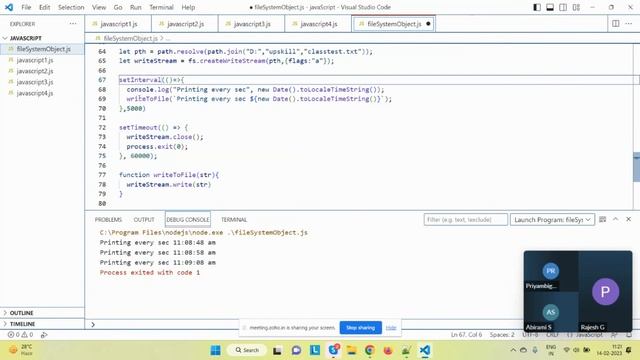This screenshot has height=360, width=640.
Task: Open editor more actions ellipsis
Action: (x=629, y=24)
